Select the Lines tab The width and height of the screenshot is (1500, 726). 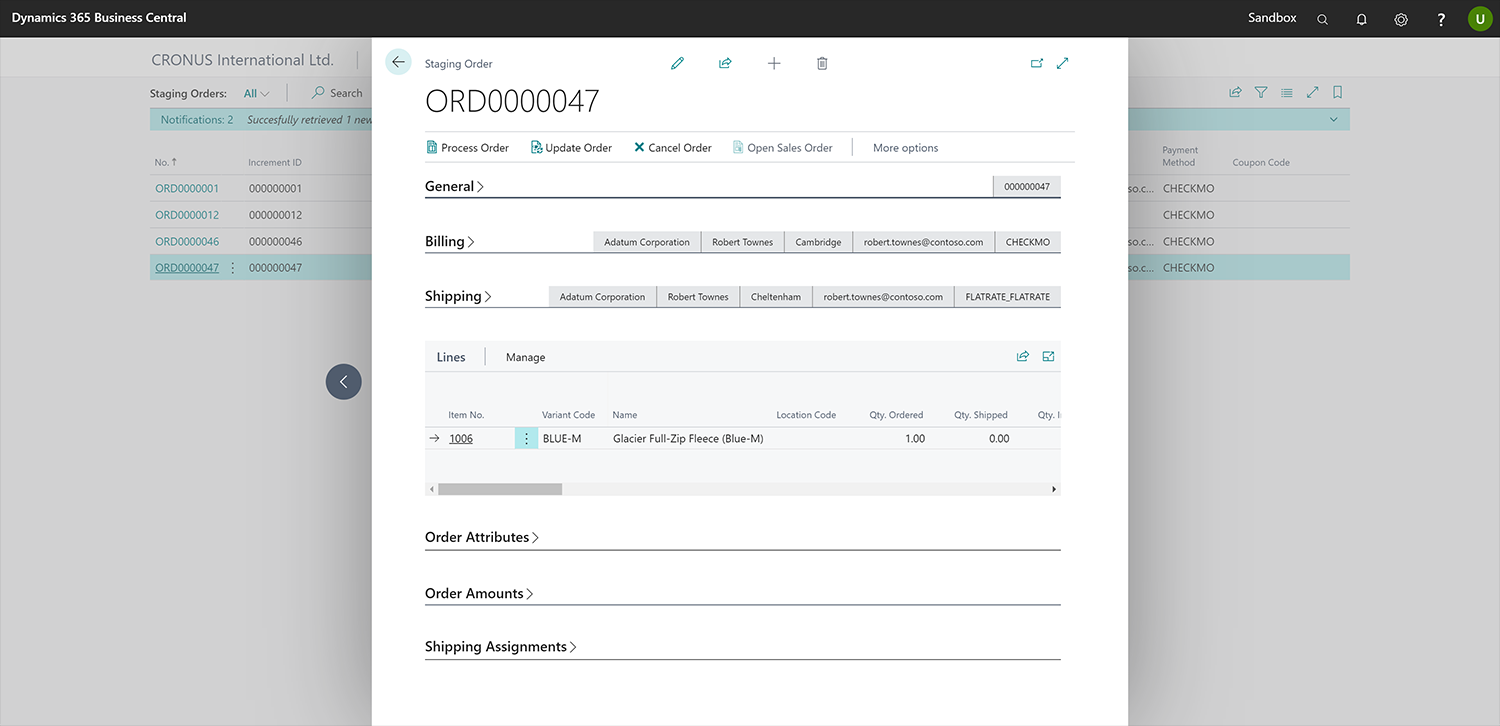pyautogui.click(x=451, y=357)
